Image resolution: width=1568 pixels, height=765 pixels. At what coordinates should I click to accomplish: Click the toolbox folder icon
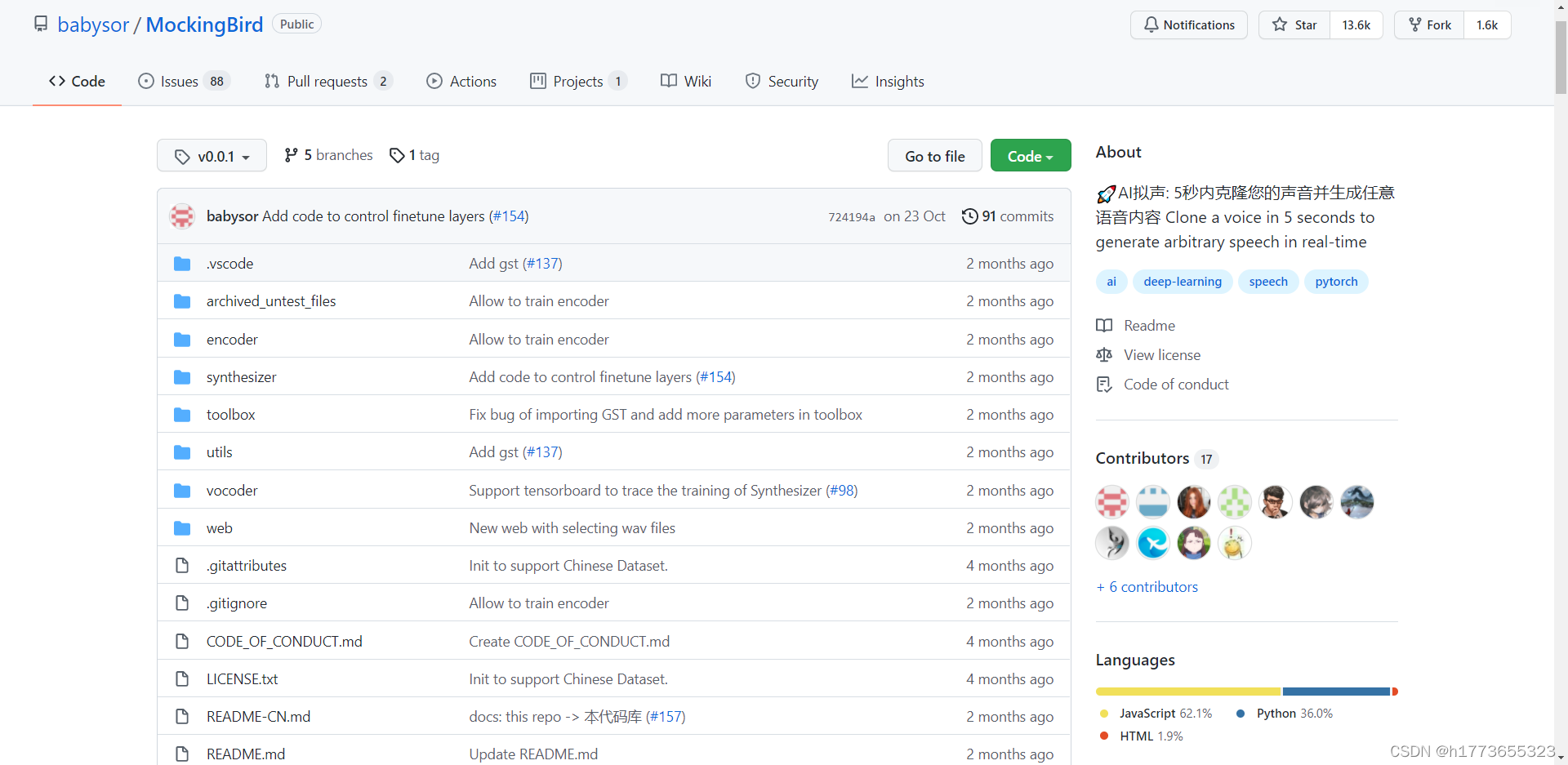pos(182,415)
